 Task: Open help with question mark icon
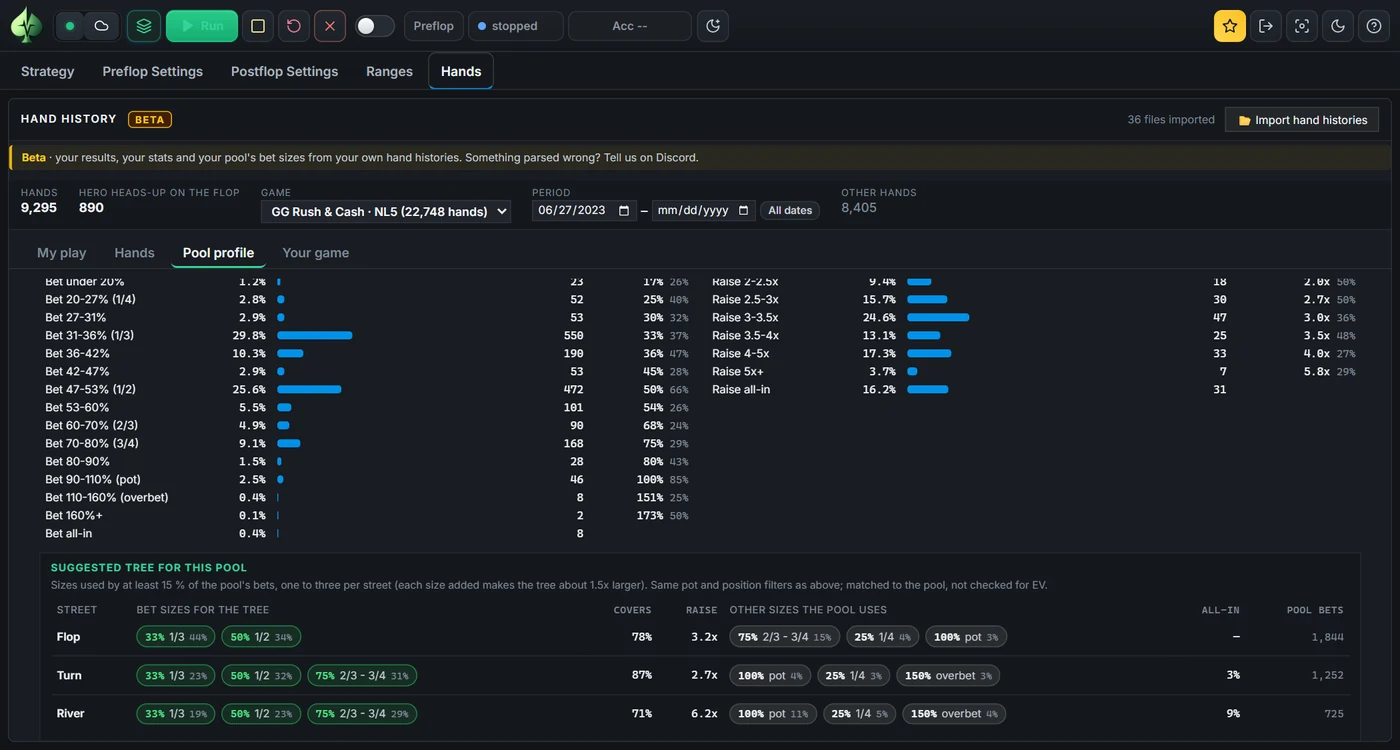tap(1374, 26)
